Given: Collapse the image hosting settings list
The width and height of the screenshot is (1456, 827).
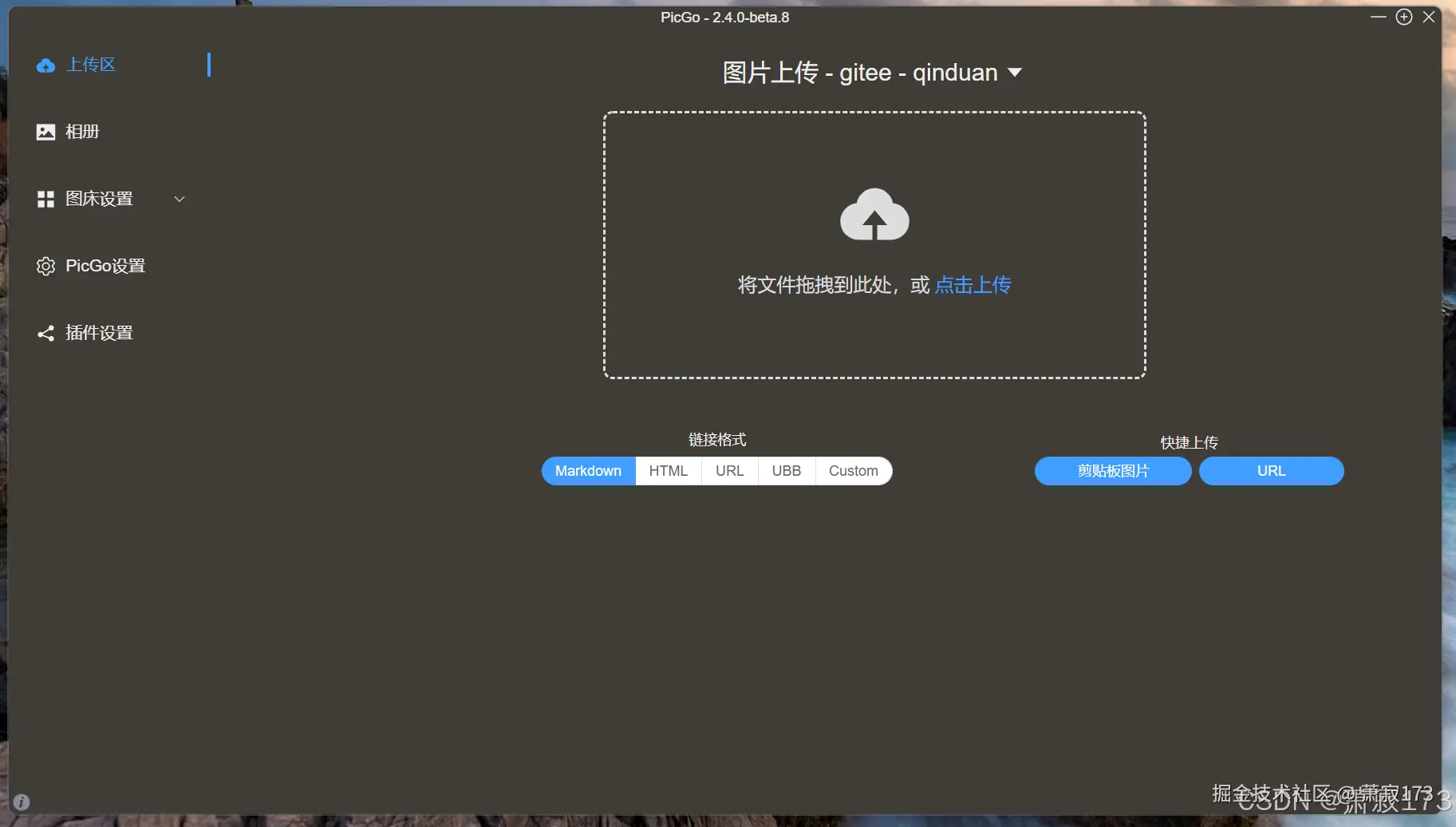Looking at the screenshot, I should (x=179, y=199).
